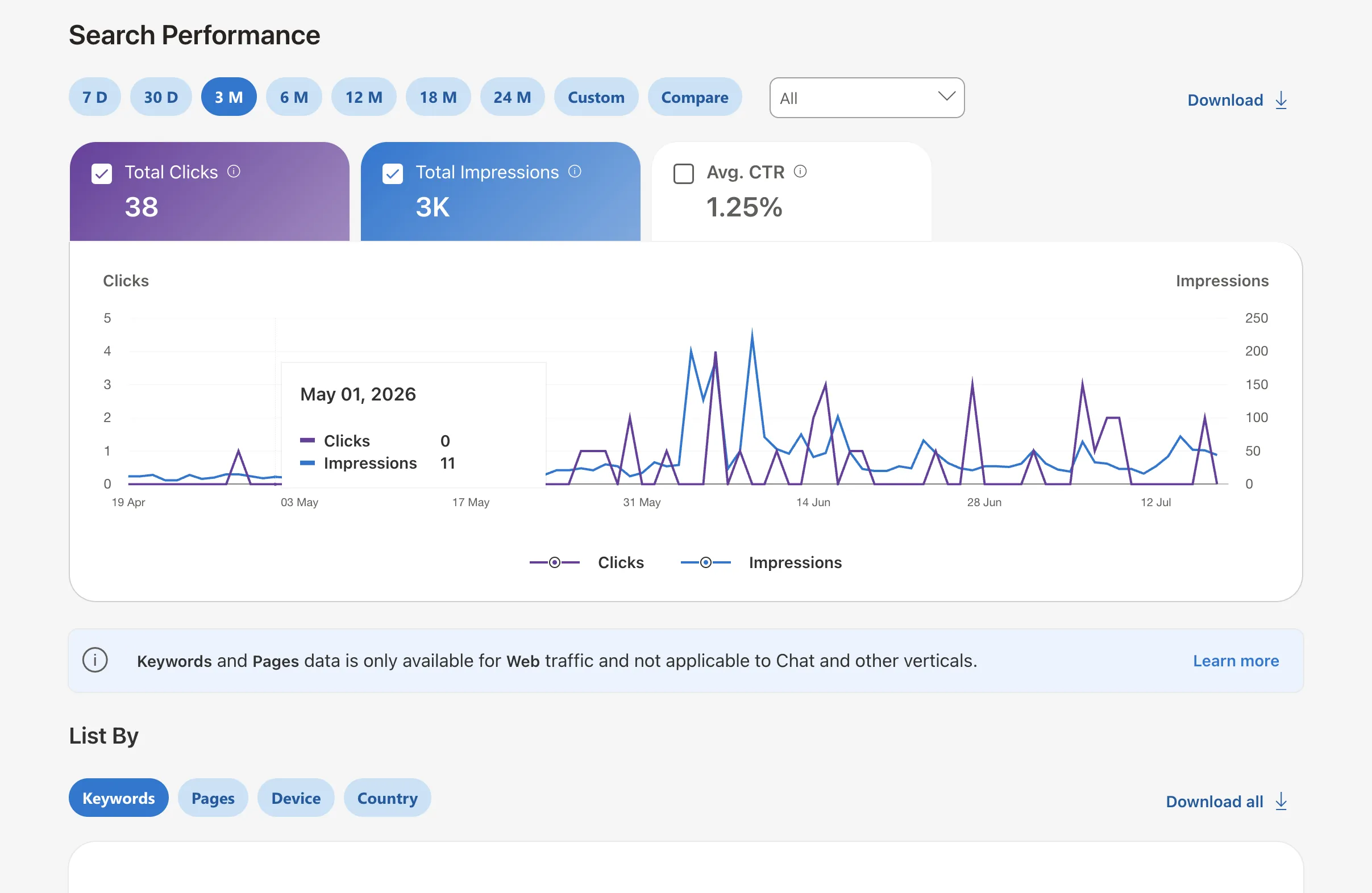
Task: Click the 03 May axis label
Action: (299, 502)
